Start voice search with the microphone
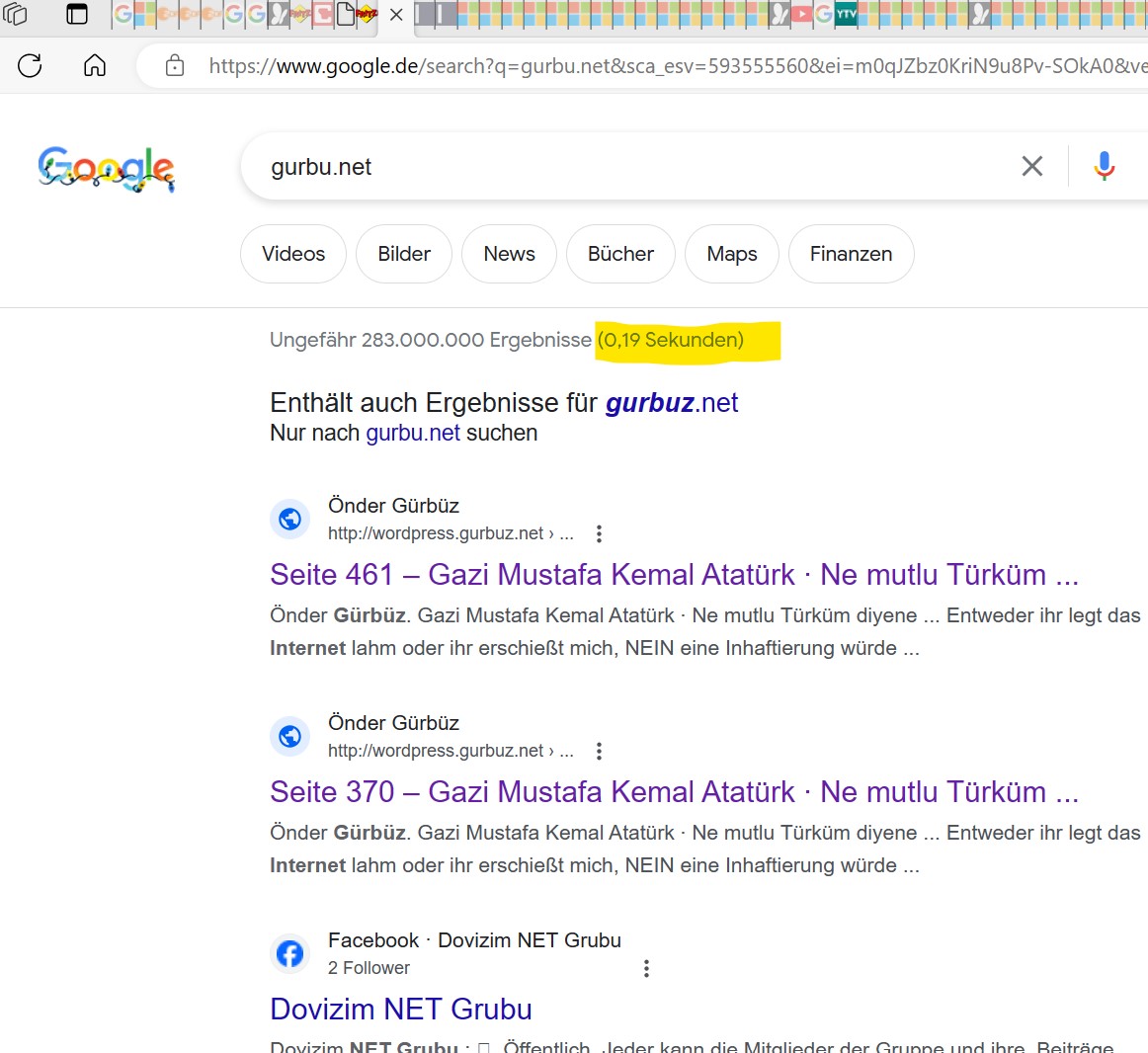The image size is (1148, 1053). (1105, 166)
